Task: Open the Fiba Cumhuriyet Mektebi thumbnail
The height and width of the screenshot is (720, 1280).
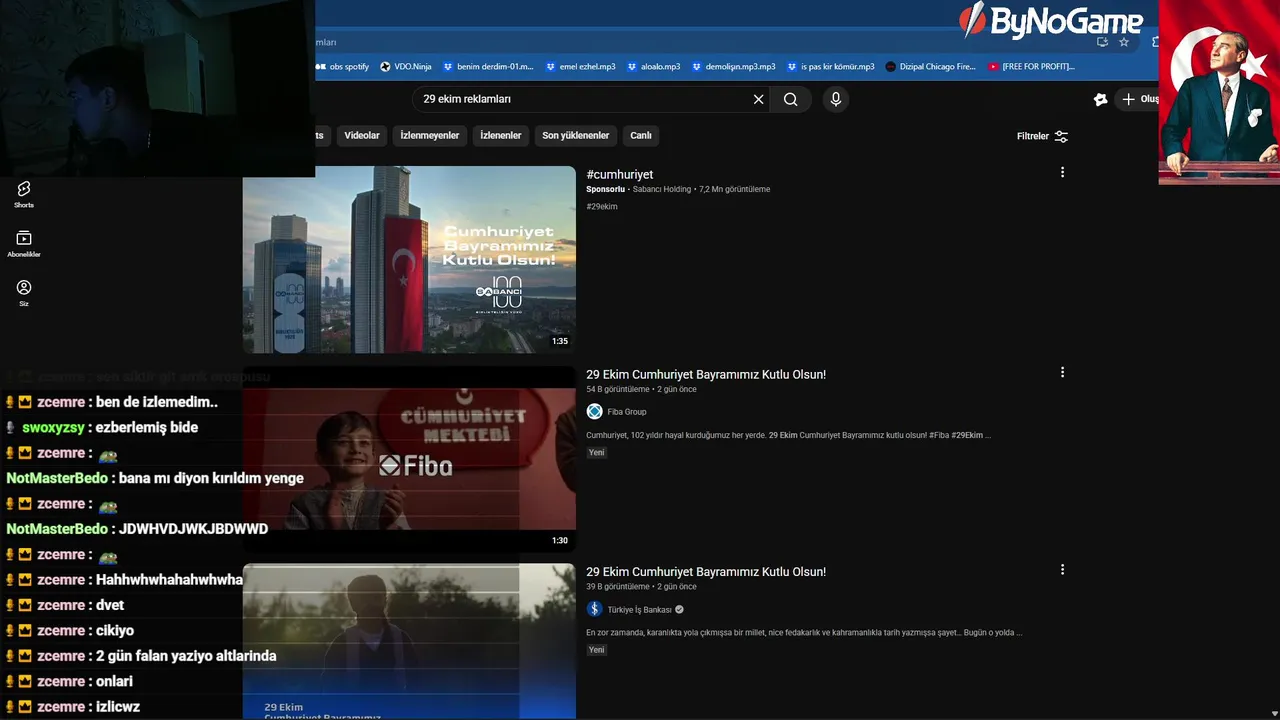Action: (409, 459)
